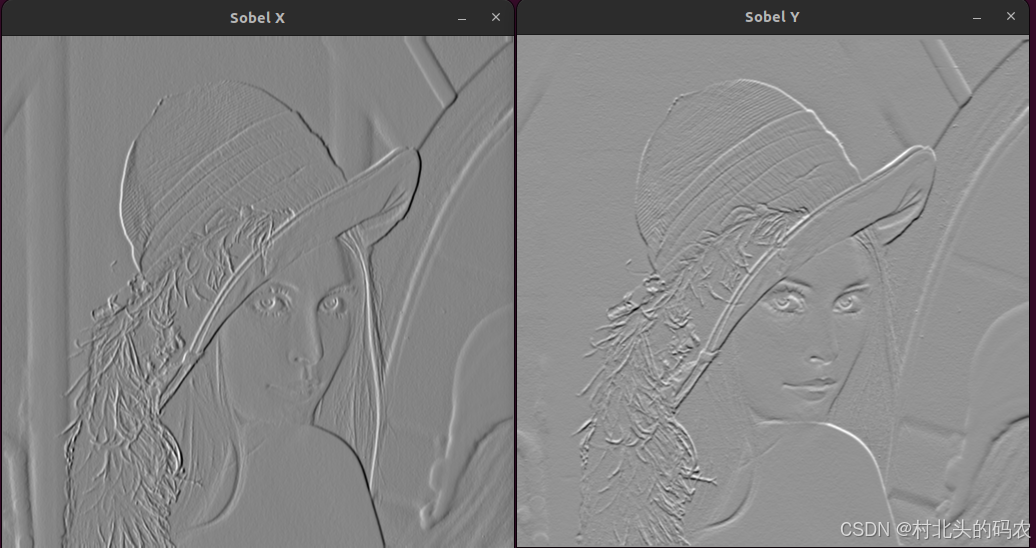
Task: Close the Sobel X window
Action: pyautogui.click(x=496, y=17)
